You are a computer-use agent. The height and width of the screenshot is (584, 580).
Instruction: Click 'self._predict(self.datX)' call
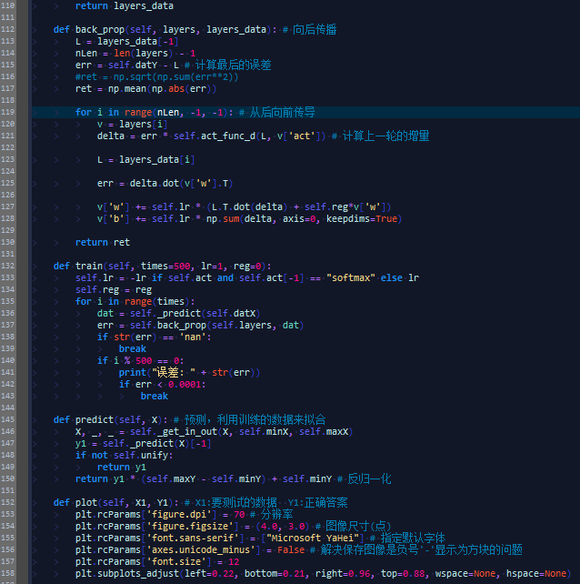[x=195, y=313]
